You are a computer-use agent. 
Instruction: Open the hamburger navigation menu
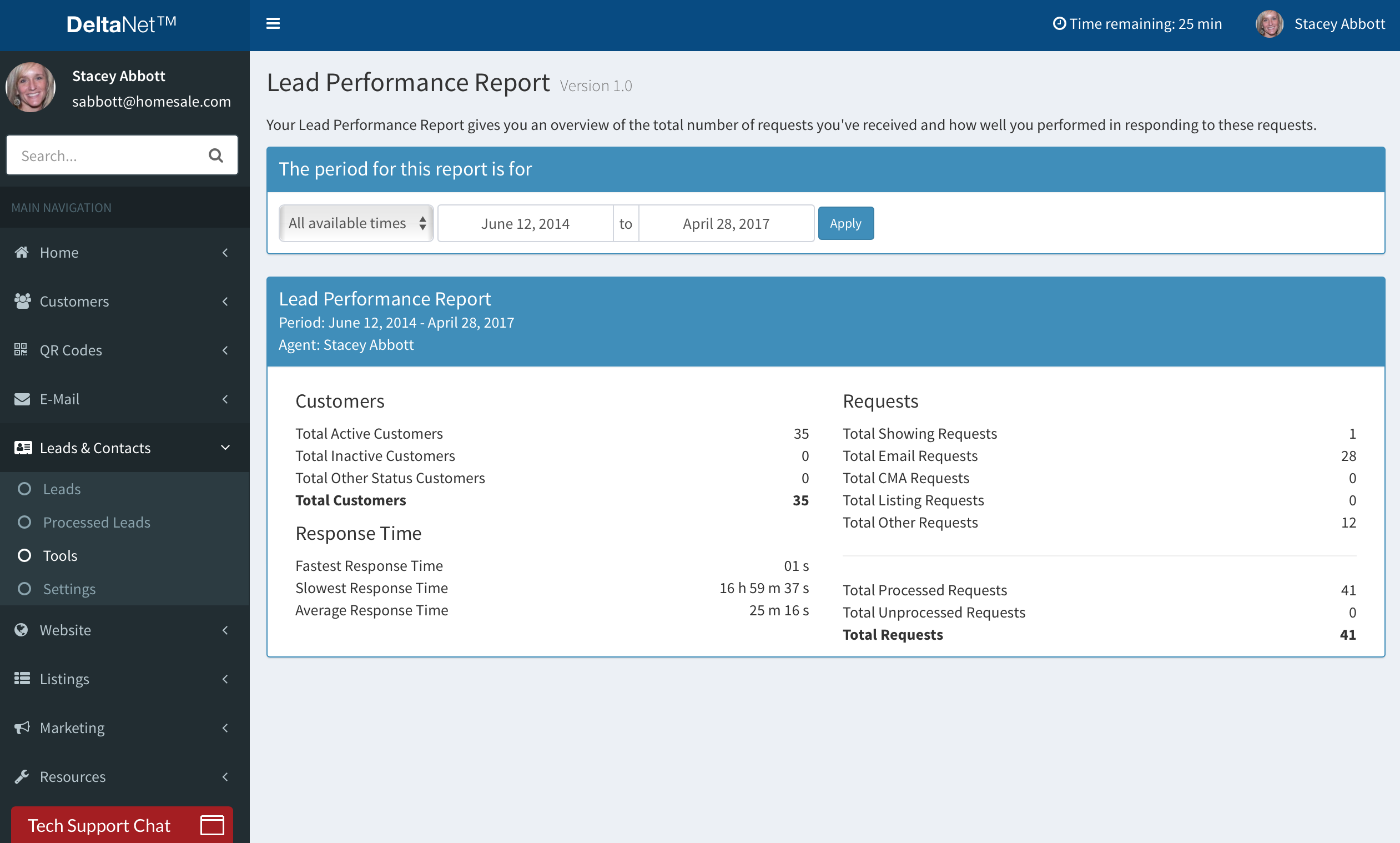[x=273, y=23]
